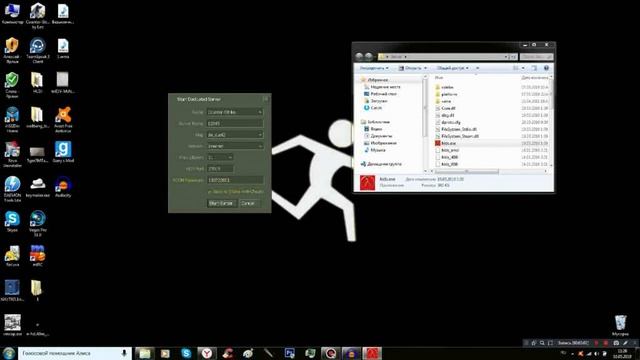Open the TeamSpeak 3 Client desktop icon
Image resolution: width=640 pixels, height=360 pixels.
[38, 50]
